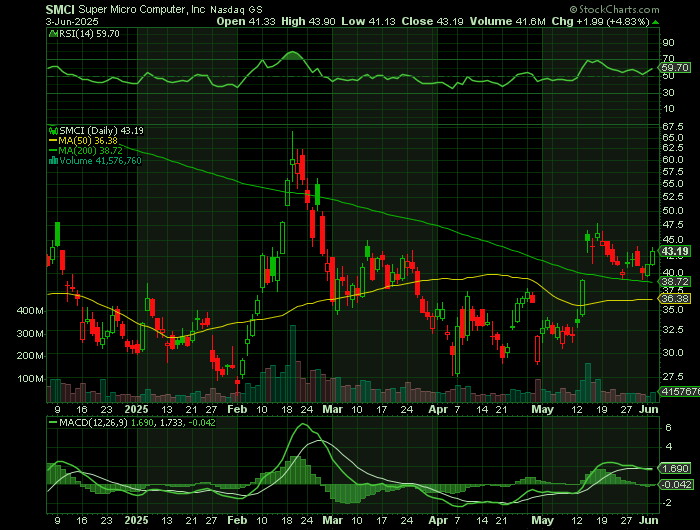Click the Close 43.19 value in header
Viewport: 700px width, 530px height.
tap(432, 21)
